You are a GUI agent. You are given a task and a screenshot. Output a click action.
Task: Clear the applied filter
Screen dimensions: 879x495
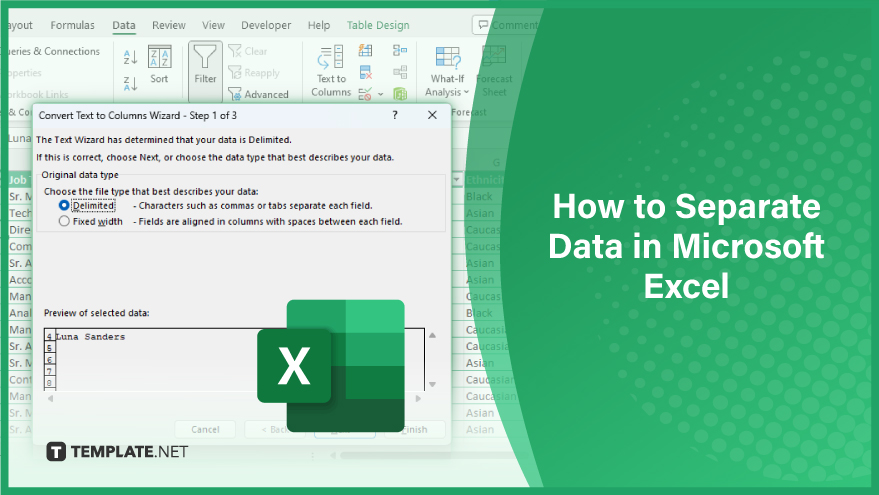(248, 51)
